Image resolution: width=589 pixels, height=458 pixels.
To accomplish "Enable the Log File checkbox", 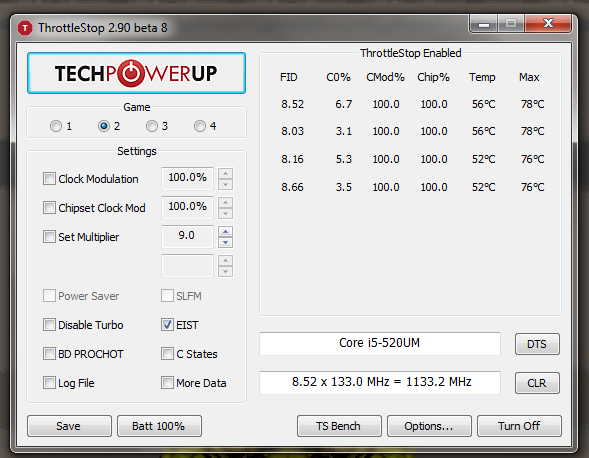I will pyautogui.click(x=49, y=383).
